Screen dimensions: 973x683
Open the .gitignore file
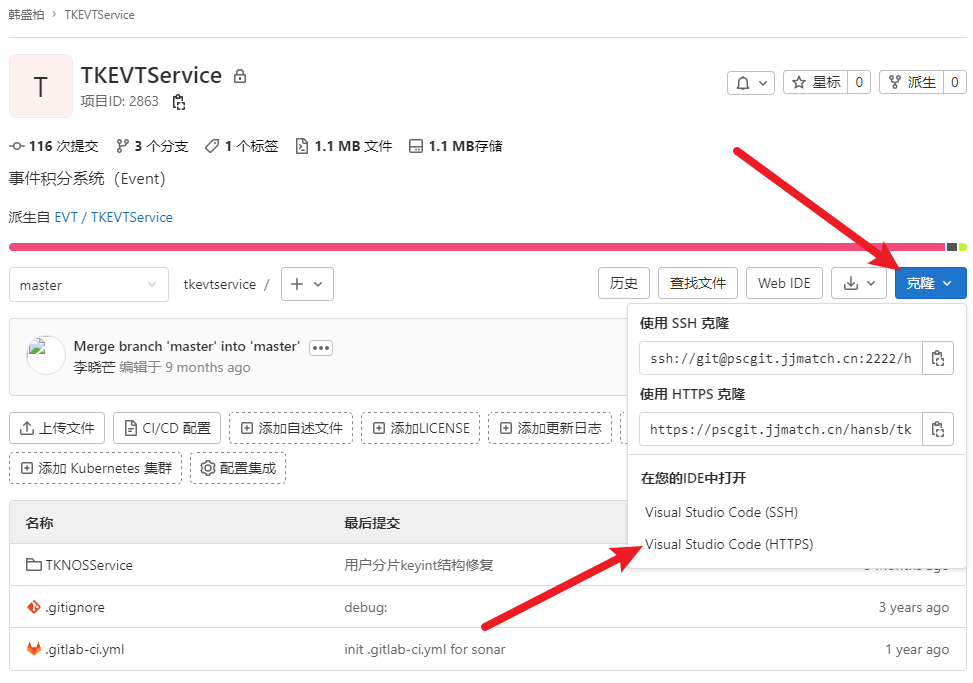74,607
